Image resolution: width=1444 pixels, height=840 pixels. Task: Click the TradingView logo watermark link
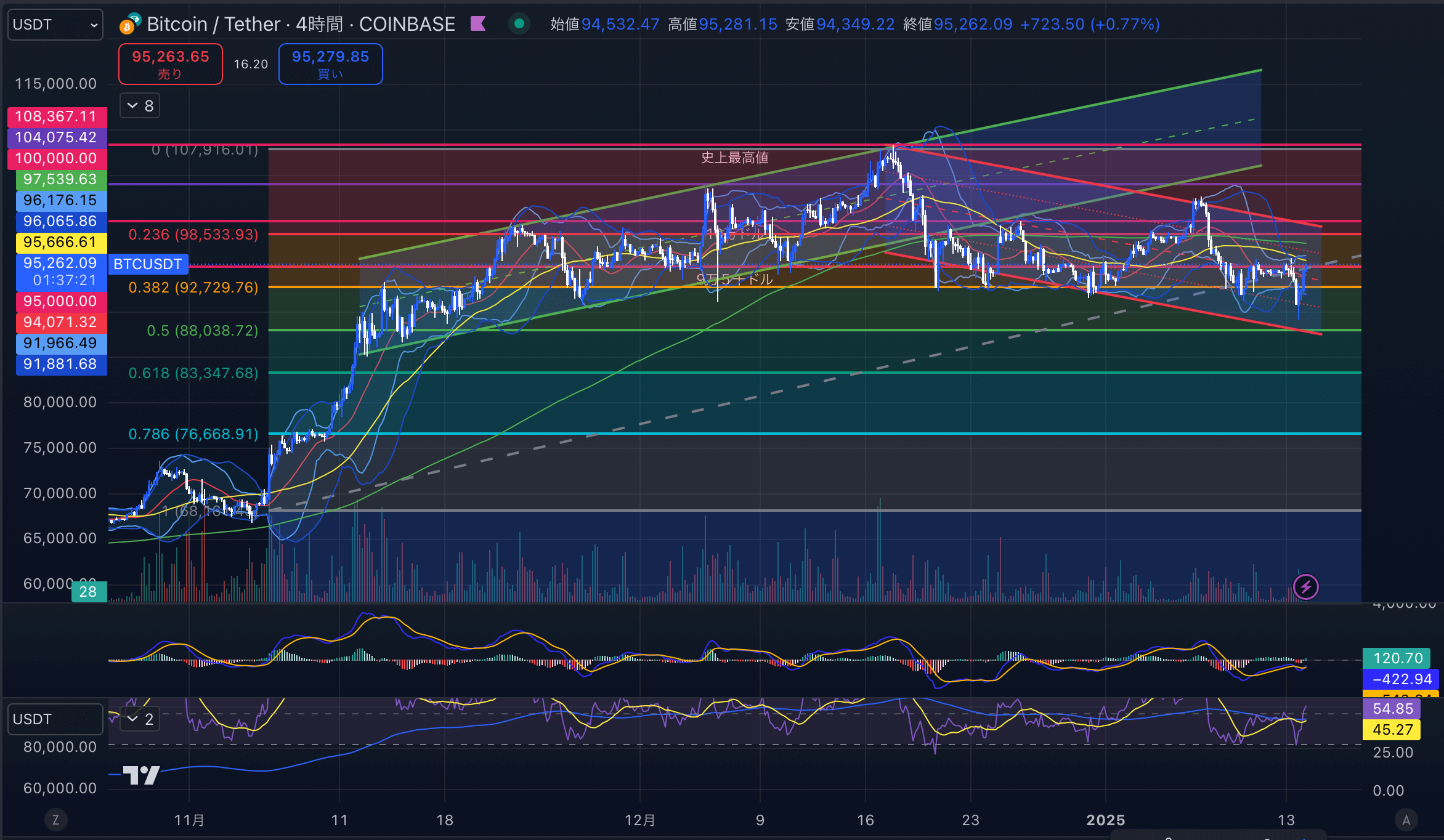tap(141, 775)
